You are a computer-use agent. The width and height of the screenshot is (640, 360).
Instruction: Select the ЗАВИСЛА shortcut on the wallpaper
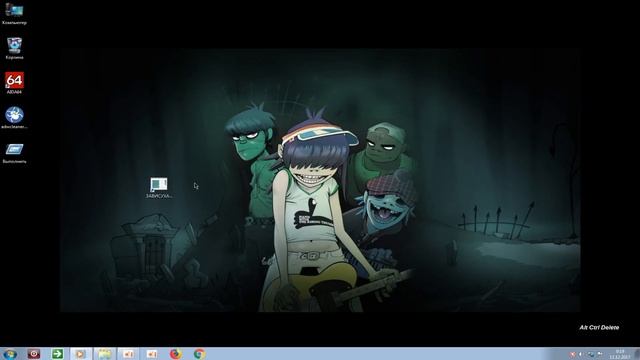pos(159,188)
